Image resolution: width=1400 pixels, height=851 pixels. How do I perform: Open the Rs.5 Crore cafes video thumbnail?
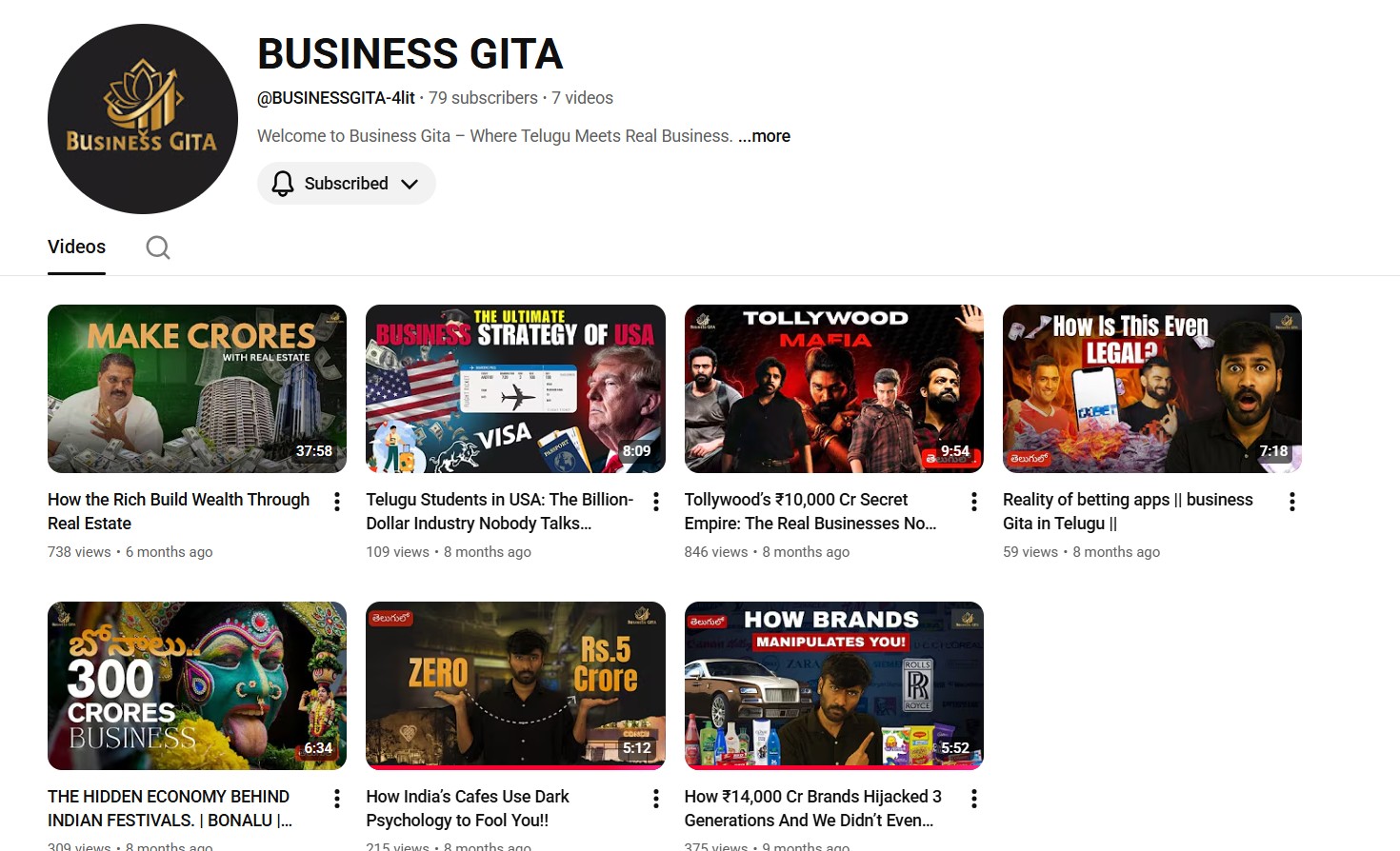coord(515,685)
